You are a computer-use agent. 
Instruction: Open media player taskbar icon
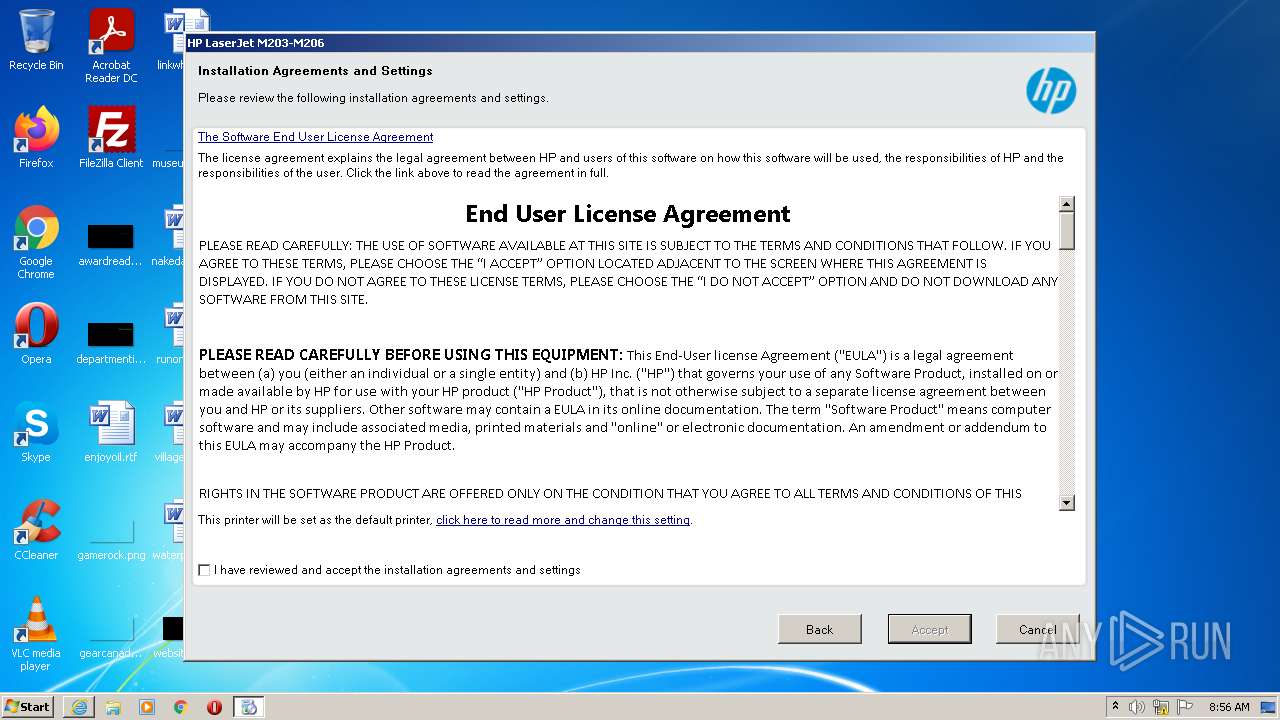pyautogui.click(x=147, y=707)
